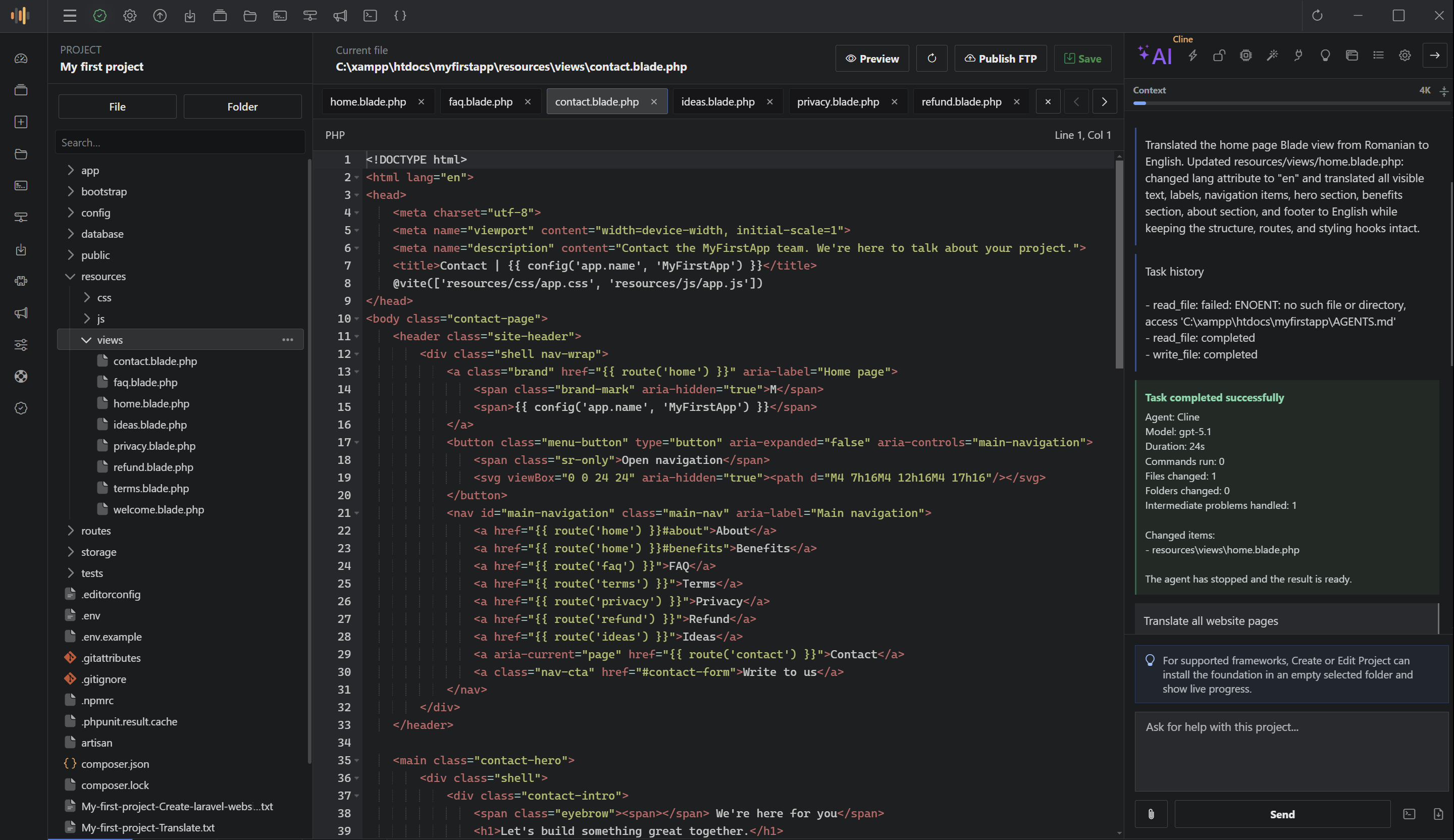The image size is (1454, 840).
Task: Open the terminal icon in top toolbar
Action: tap(370, 16)
